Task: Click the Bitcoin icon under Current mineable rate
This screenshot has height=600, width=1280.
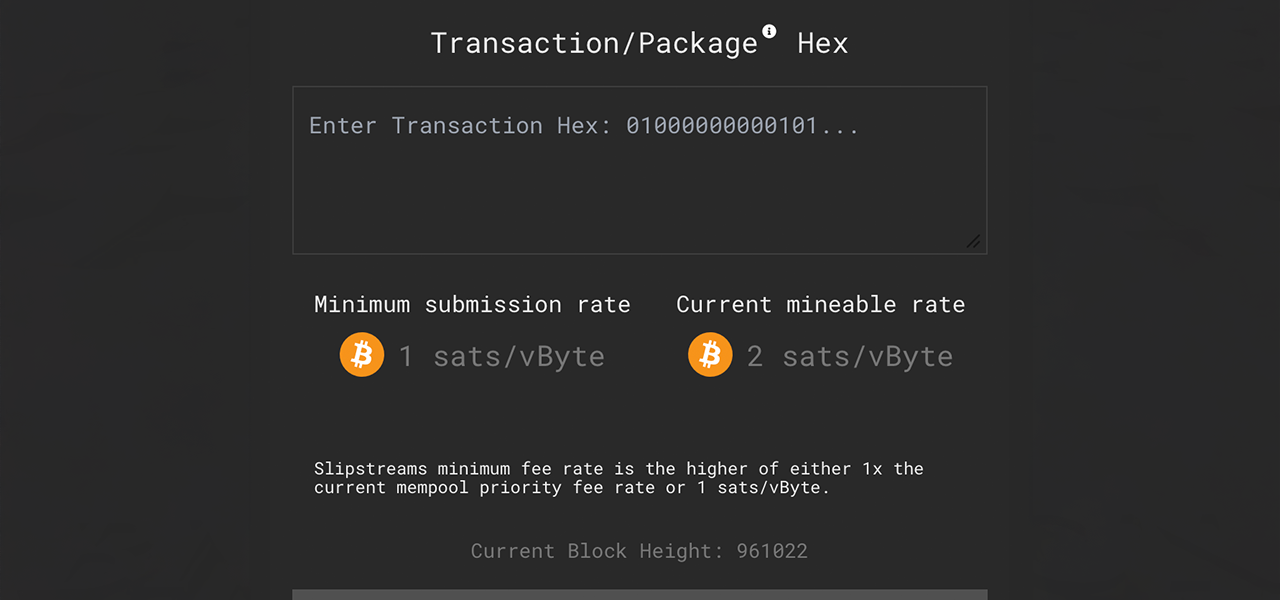Action: [x=710, y=355]
